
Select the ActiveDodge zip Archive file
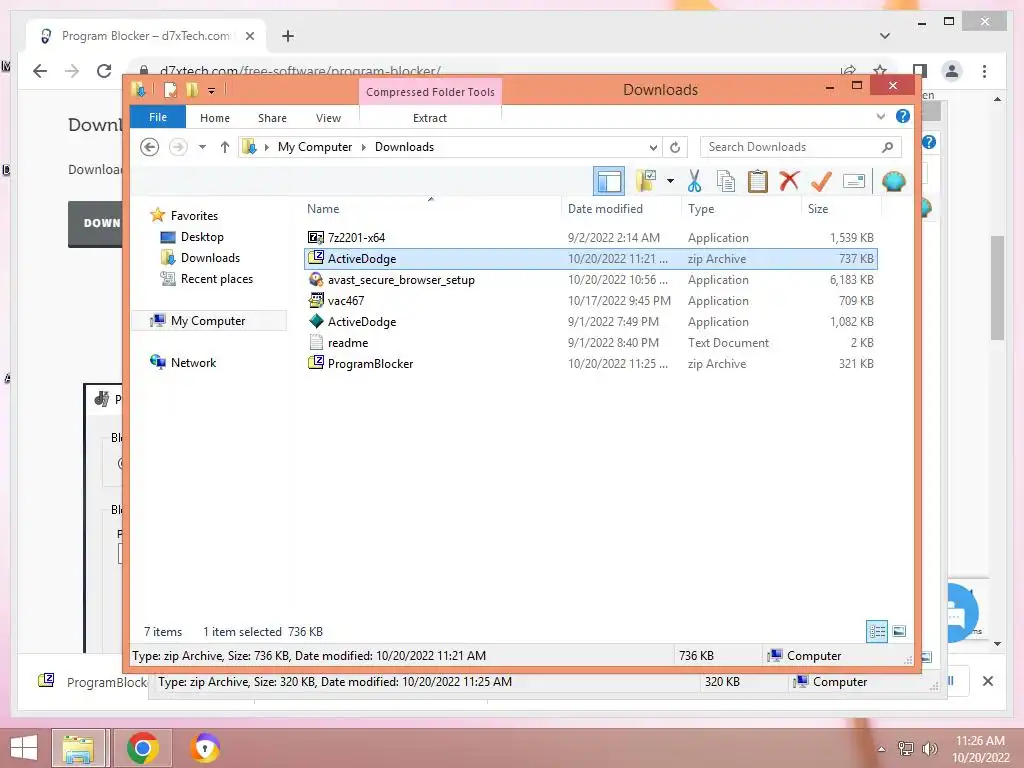click(x=590, y=259)
